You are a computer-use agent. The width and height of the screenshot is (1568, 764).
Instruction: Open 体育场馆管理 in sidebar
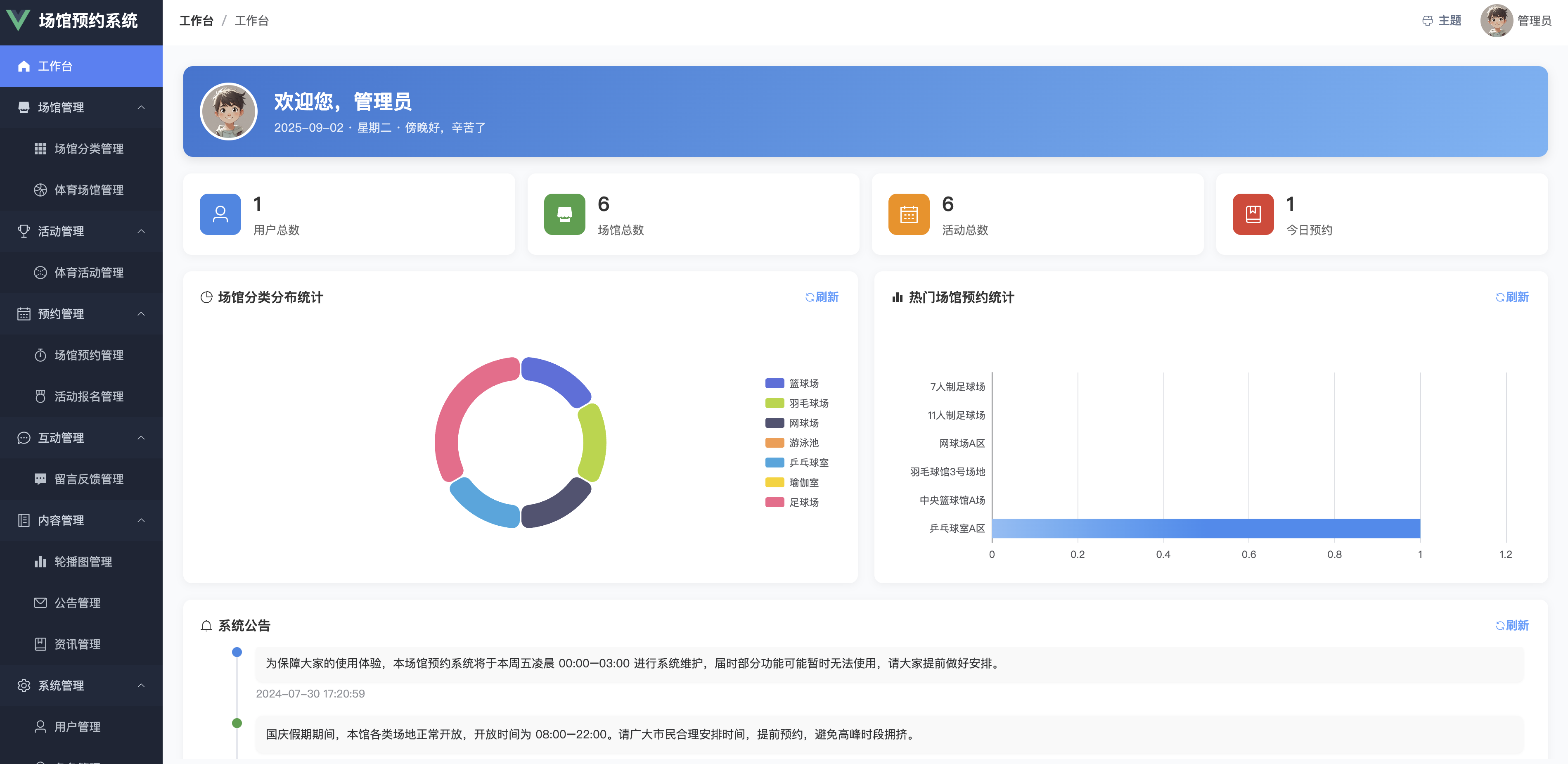pyautogui.click(x=89, y=190)
